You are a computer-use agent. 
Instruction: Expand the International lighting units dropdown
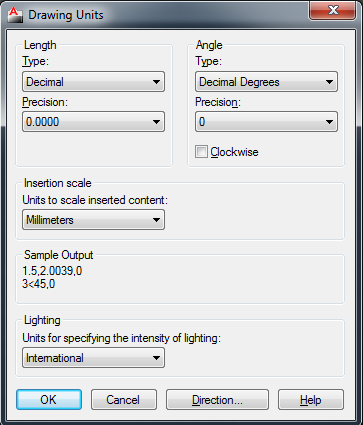click(x=93, y=358)
